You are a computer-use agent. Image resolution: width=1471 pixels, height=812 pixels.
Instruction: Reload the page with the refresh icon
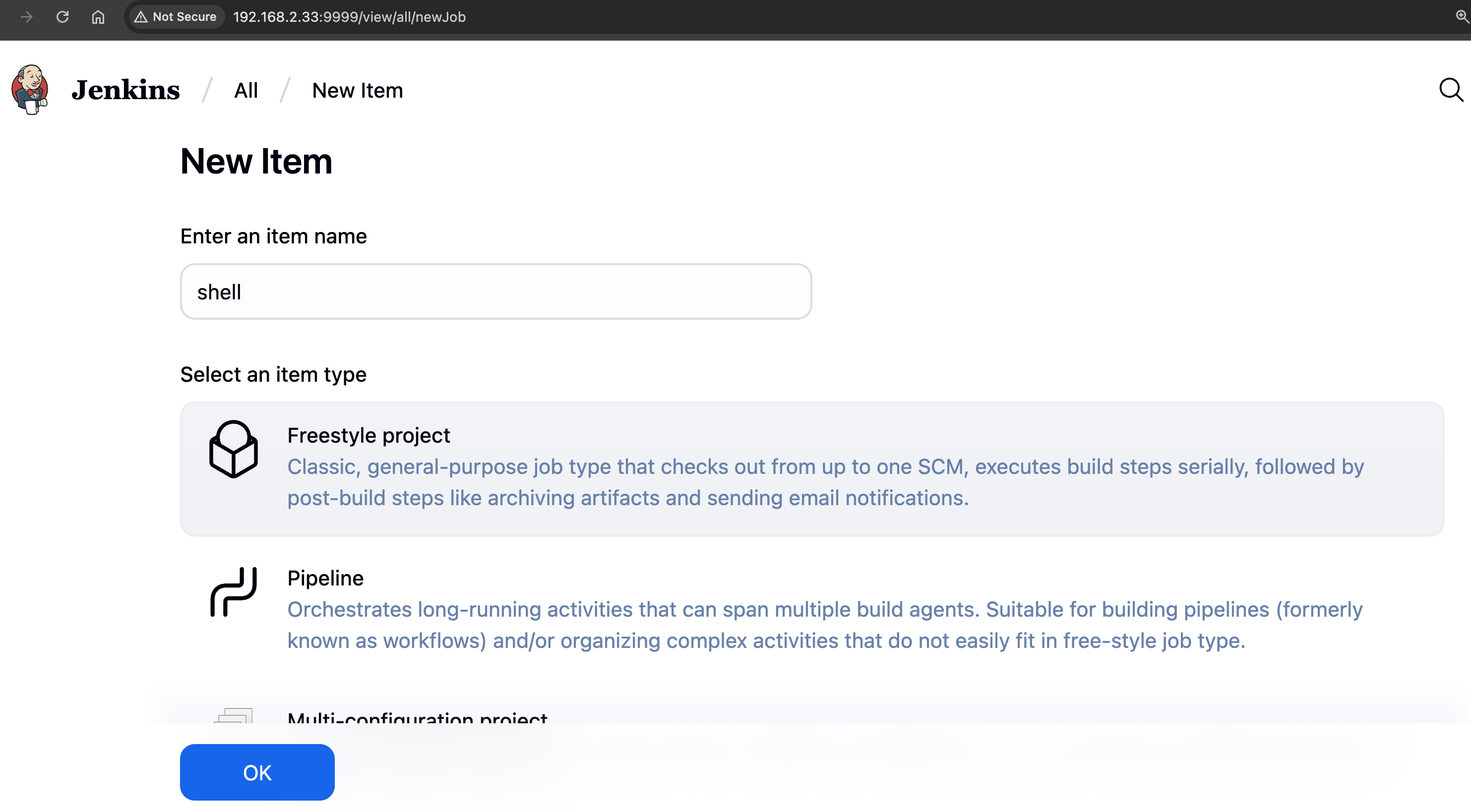(62, 17)
